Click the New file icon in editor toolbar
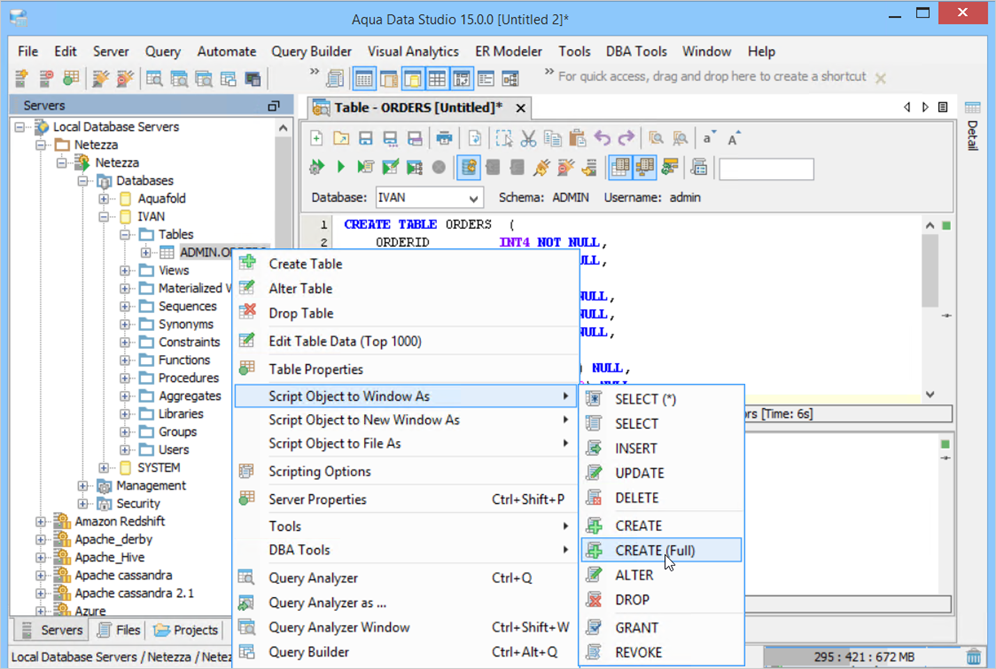996x669 pixels. (x=316, y=138)
